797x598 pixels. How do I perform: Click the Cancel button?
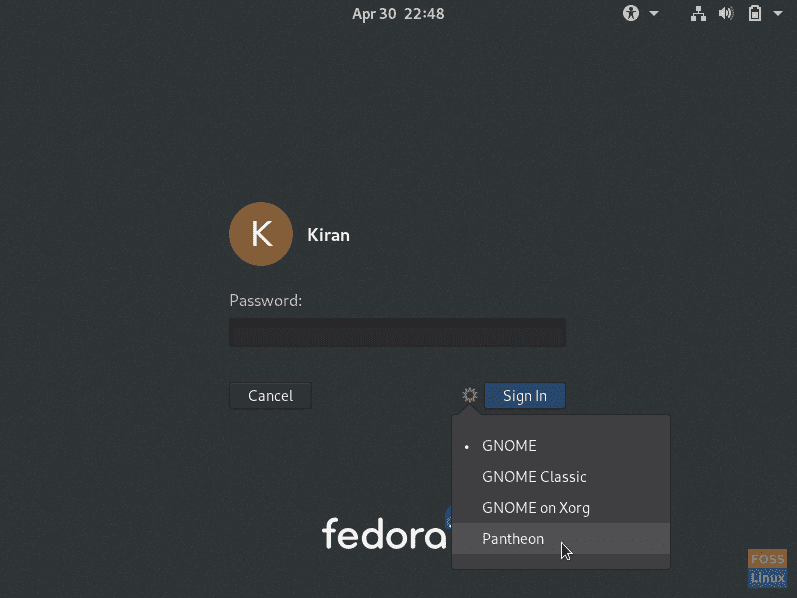click(270, 396)
